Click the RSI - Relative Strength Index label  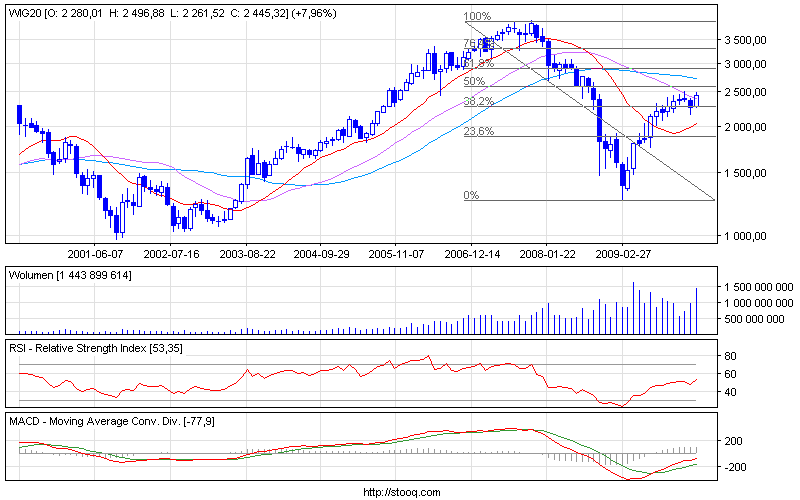tap(96, 348)
